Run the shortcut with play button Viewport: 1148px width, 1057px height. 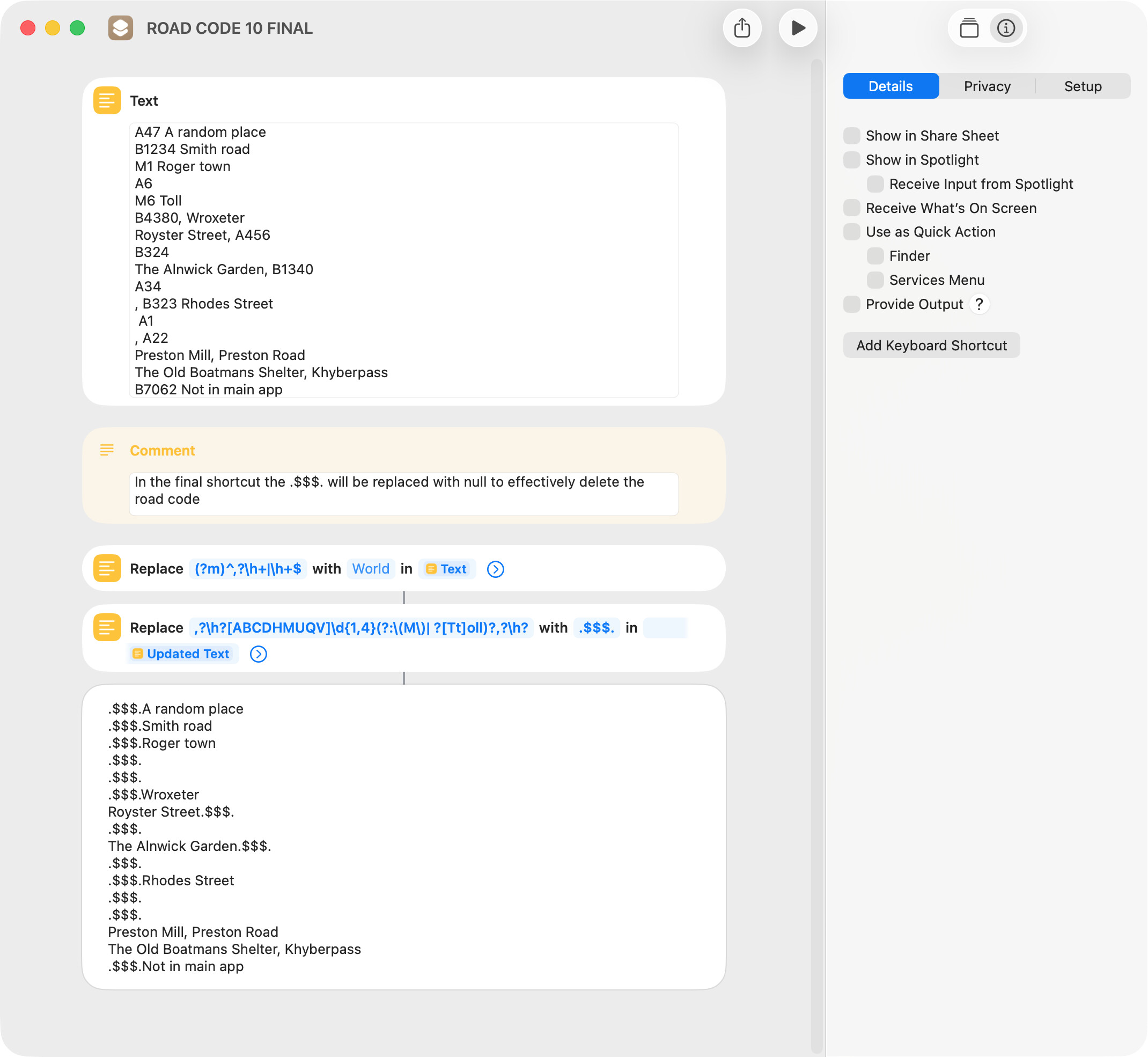pos(798,28)
